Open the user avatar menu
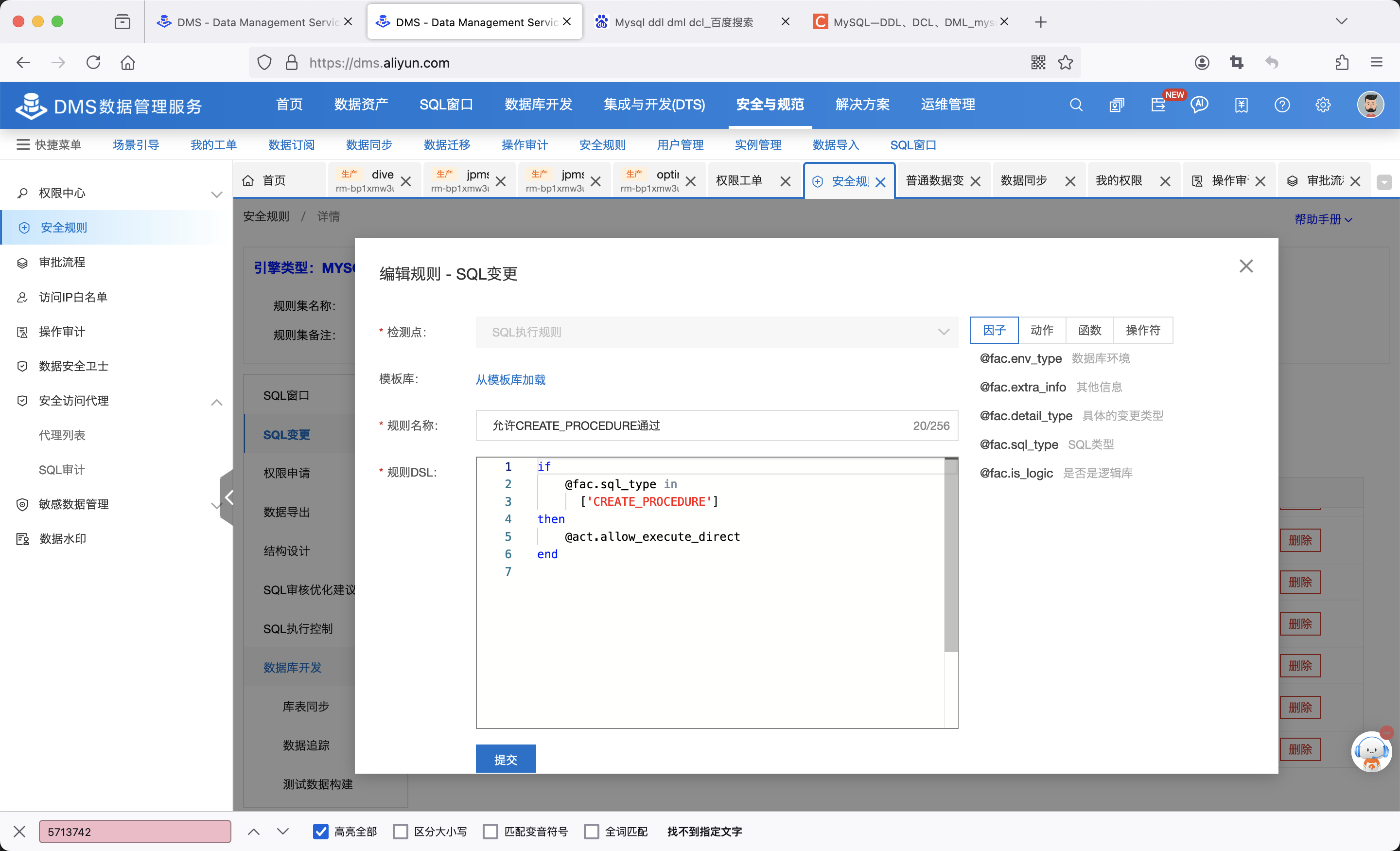Image resolution: width=1400 pixels, height=851 pixels. (1370, 105)
